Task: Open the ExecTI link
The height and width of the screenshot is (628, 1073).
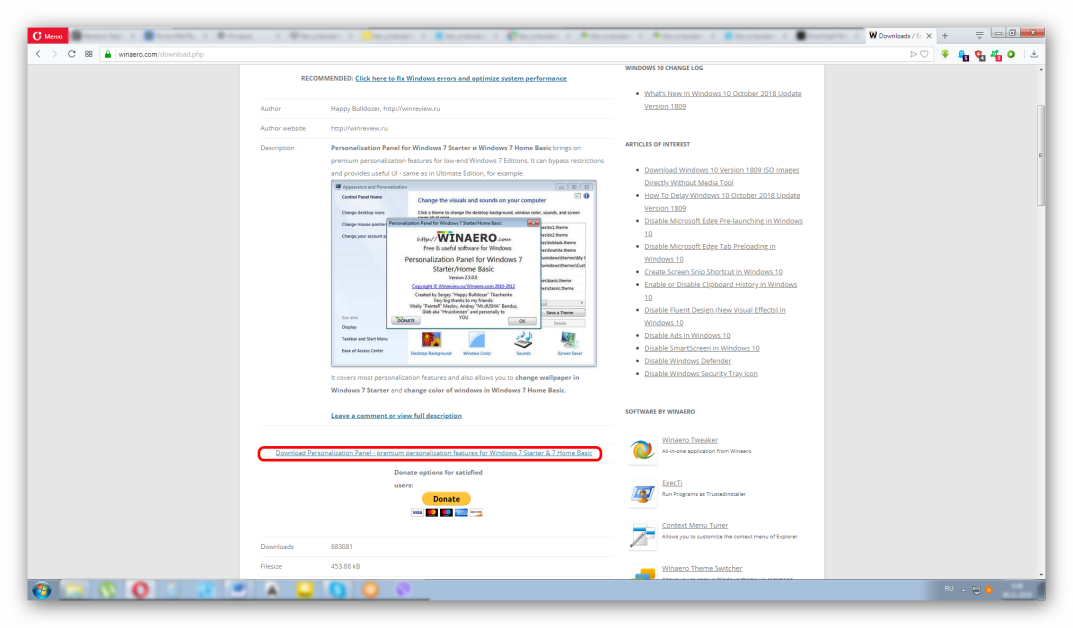Action: [672, 483]
